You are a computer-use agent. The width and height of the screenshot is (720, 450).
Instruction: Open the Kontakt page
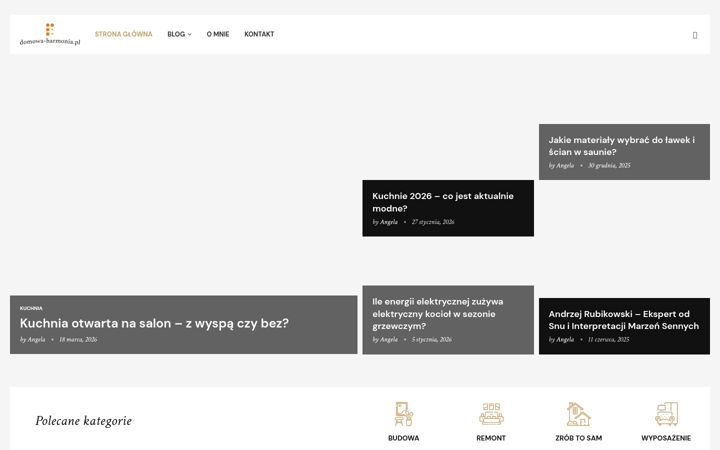tap(259, 34)
